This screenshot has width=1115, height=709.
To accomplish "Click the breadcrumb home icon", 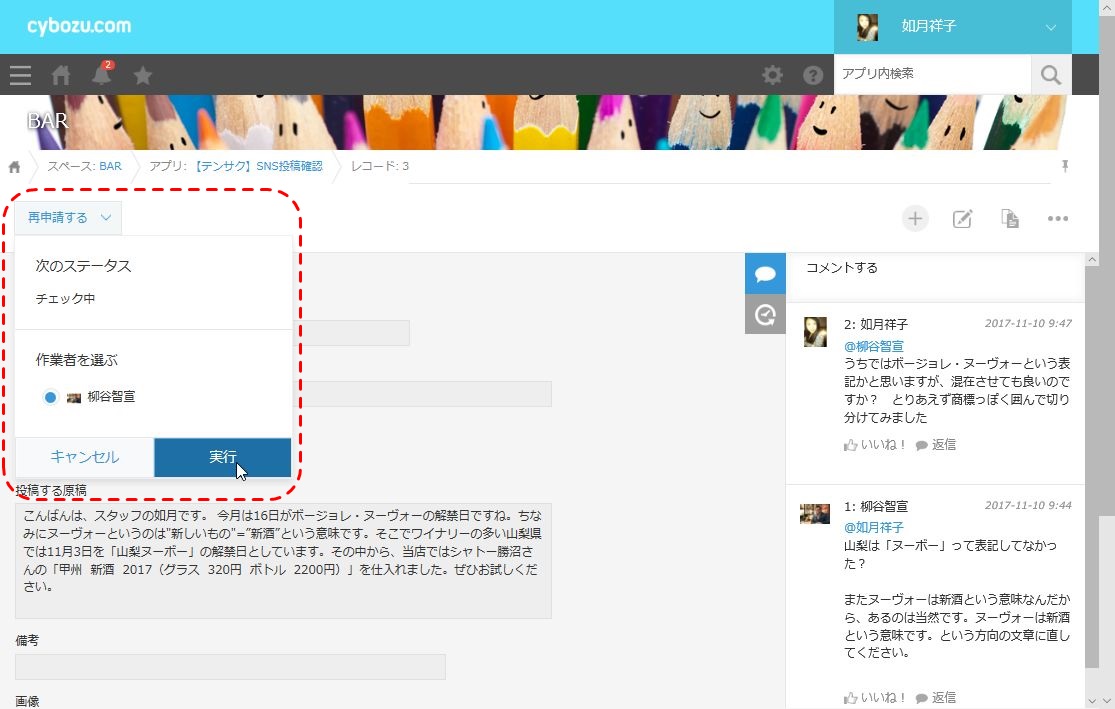I will point(14,167).
